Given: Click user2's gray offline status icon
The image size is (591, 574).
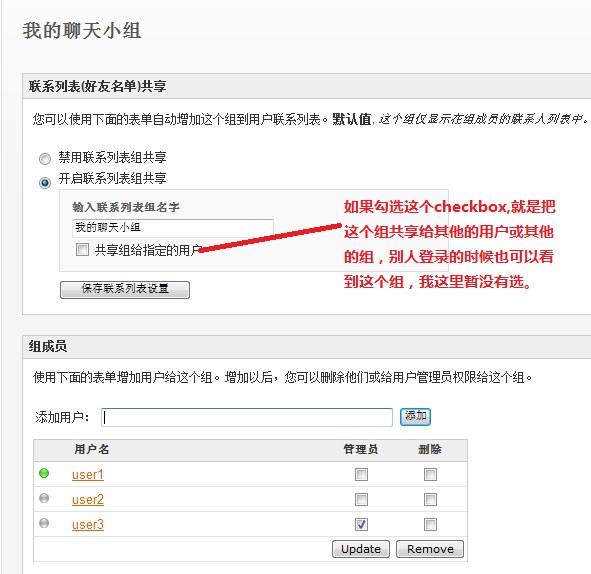Looking at the screenshot, I should 44,498.
